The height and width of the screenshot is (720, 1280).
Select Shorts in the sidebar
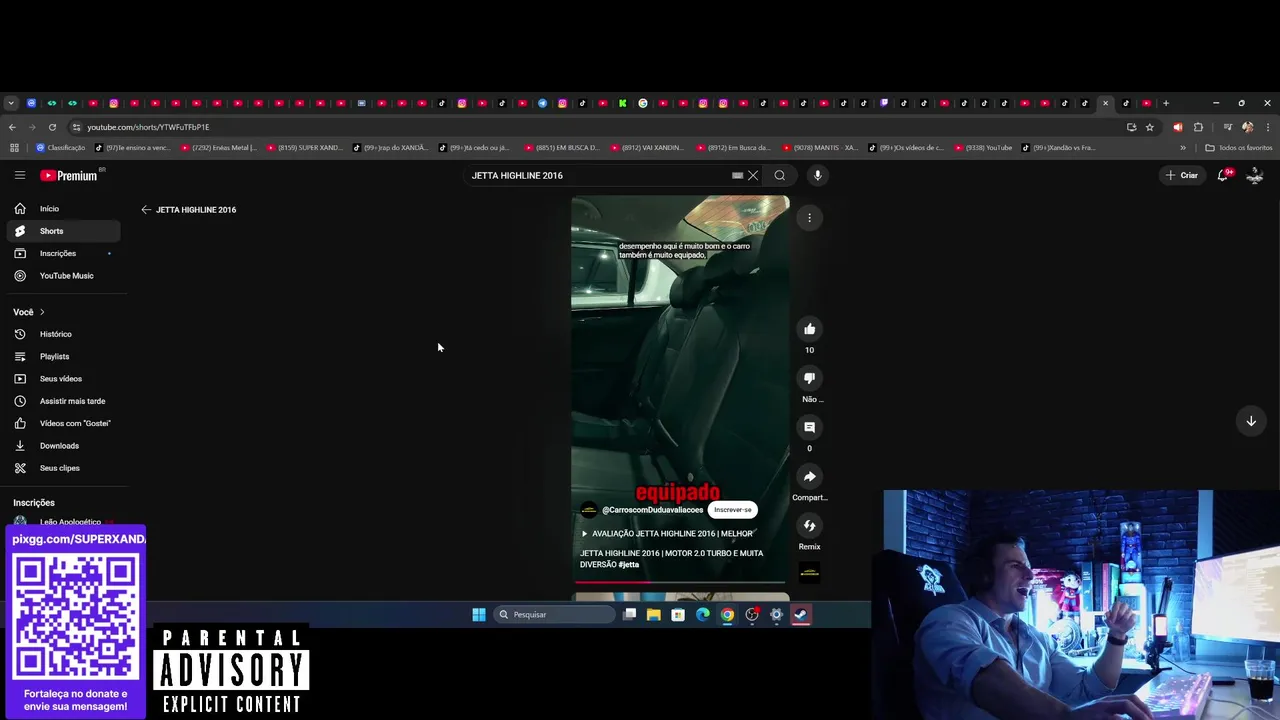coord(63,231)
